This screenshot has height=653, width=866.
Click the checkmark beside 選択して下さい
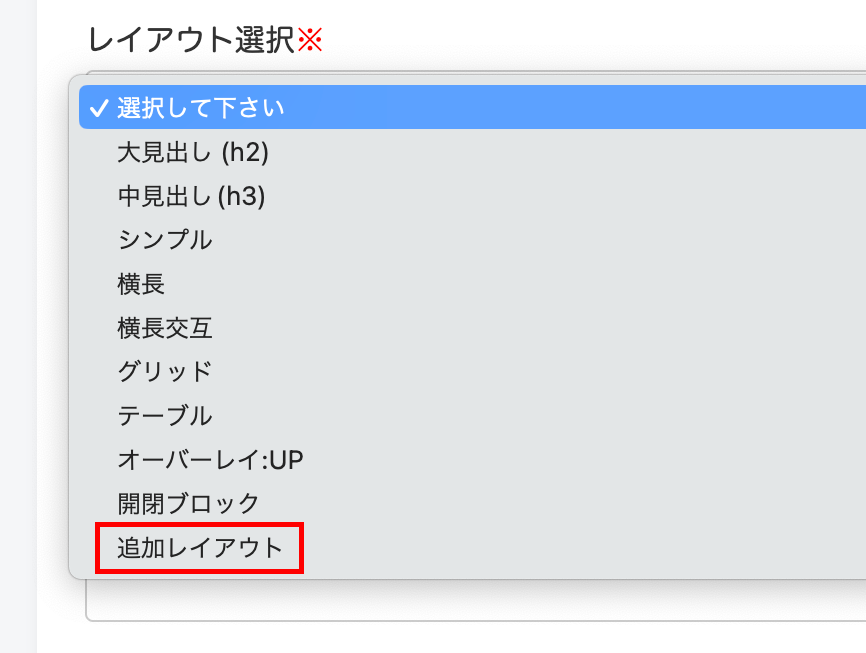(x=99, y=108)
